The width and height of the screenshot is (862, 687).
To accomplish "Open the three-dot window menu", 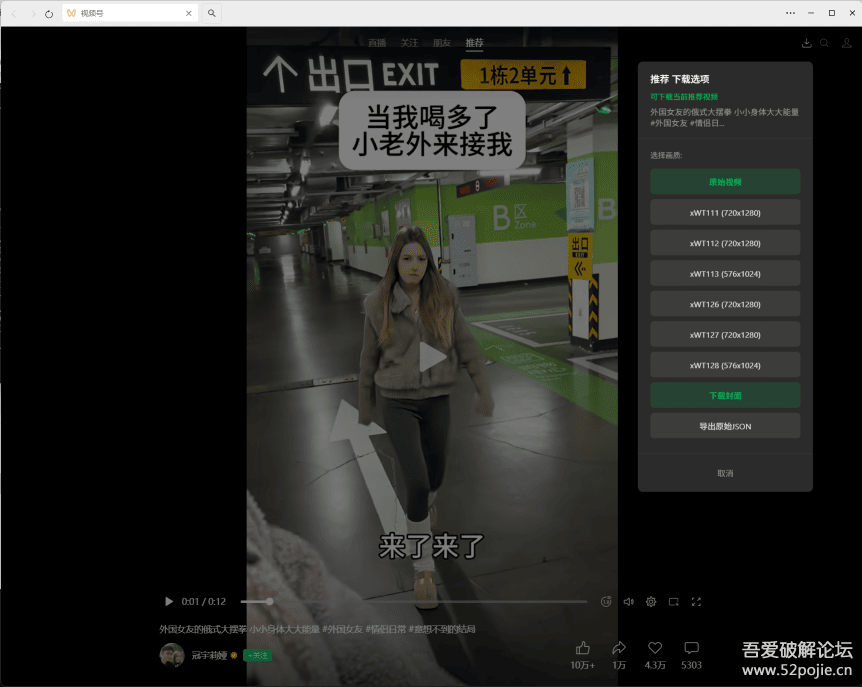I will pos(790,13).
